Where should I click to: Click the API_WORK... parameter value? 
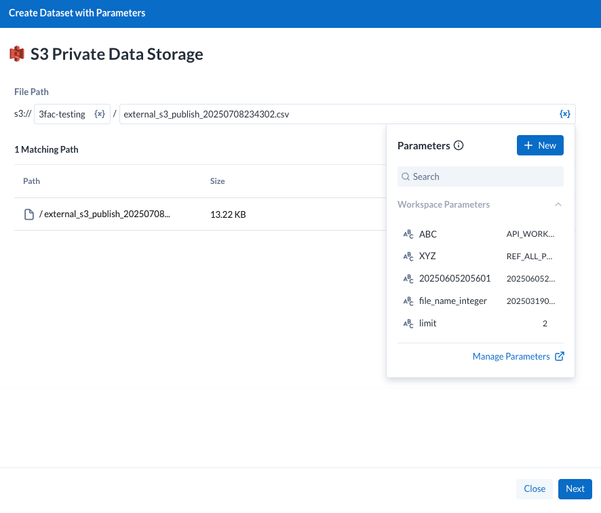[530, 234]
